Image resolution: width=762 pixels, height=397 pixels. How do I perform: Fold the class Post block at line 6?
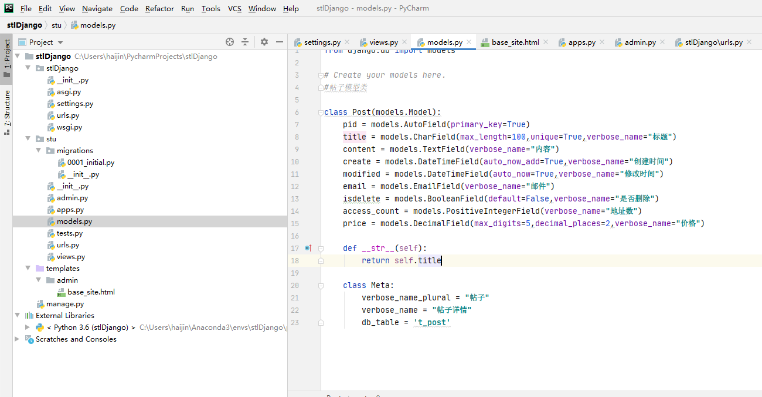pos(321,112)
